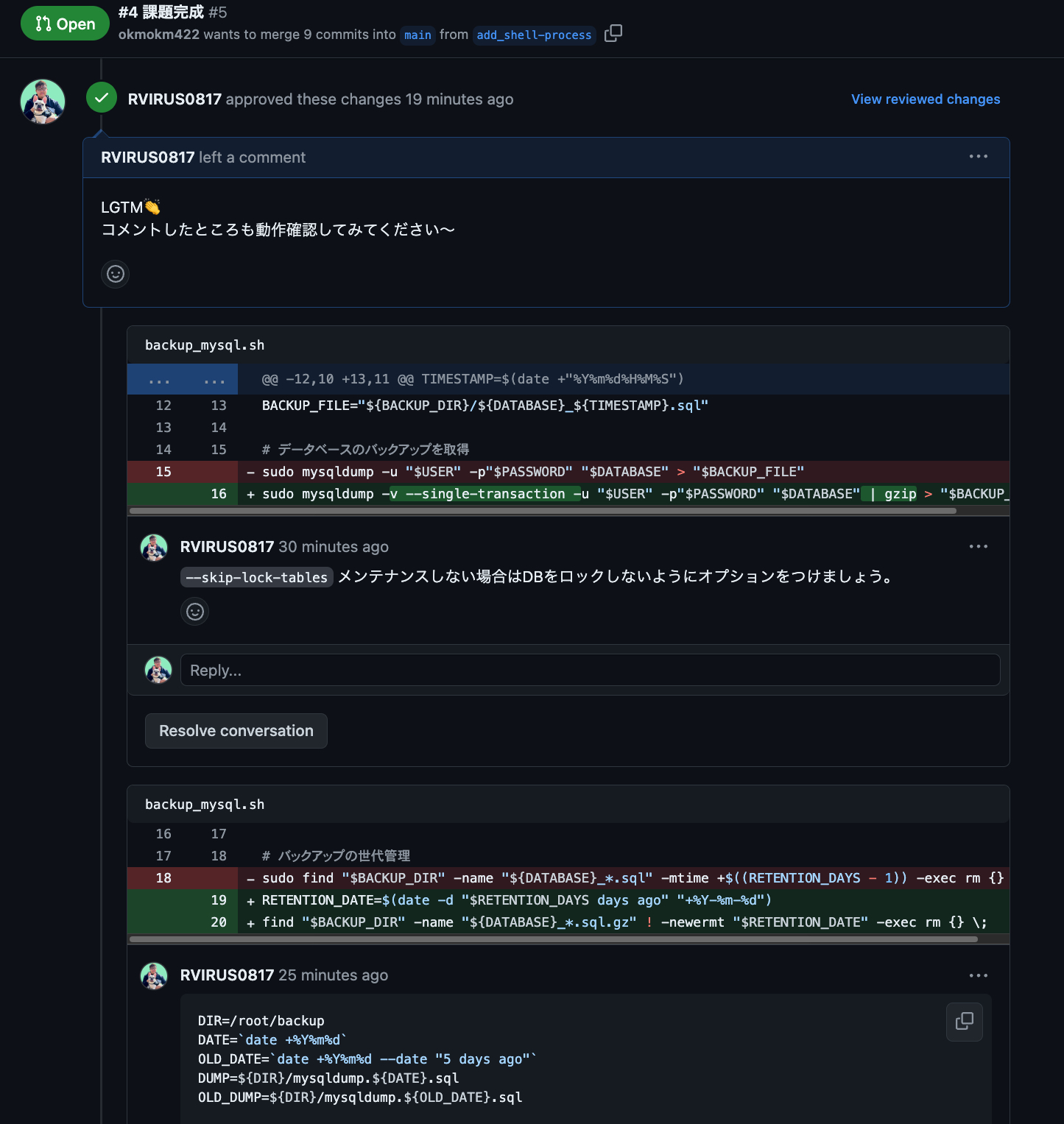Click into the Reply text field
Image resolution: width=1064 pixels, height=1124 pixels.
pos(589,671)
